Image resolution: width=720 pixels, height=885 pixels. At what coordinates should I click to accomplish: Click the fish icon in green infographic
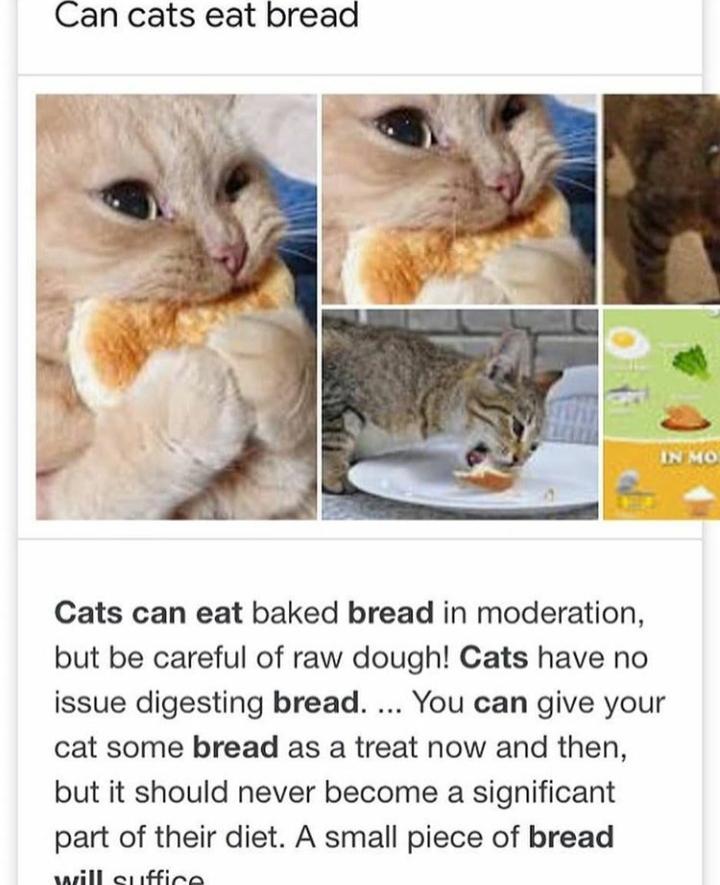(x=626, y=394)
